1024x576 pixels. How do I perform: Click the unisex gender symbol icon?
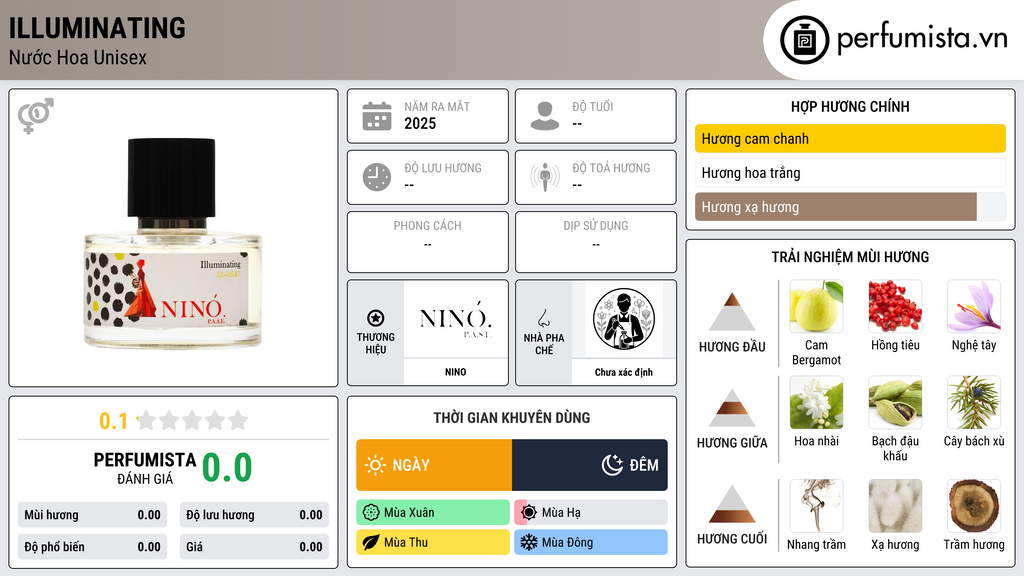(36, 116)
